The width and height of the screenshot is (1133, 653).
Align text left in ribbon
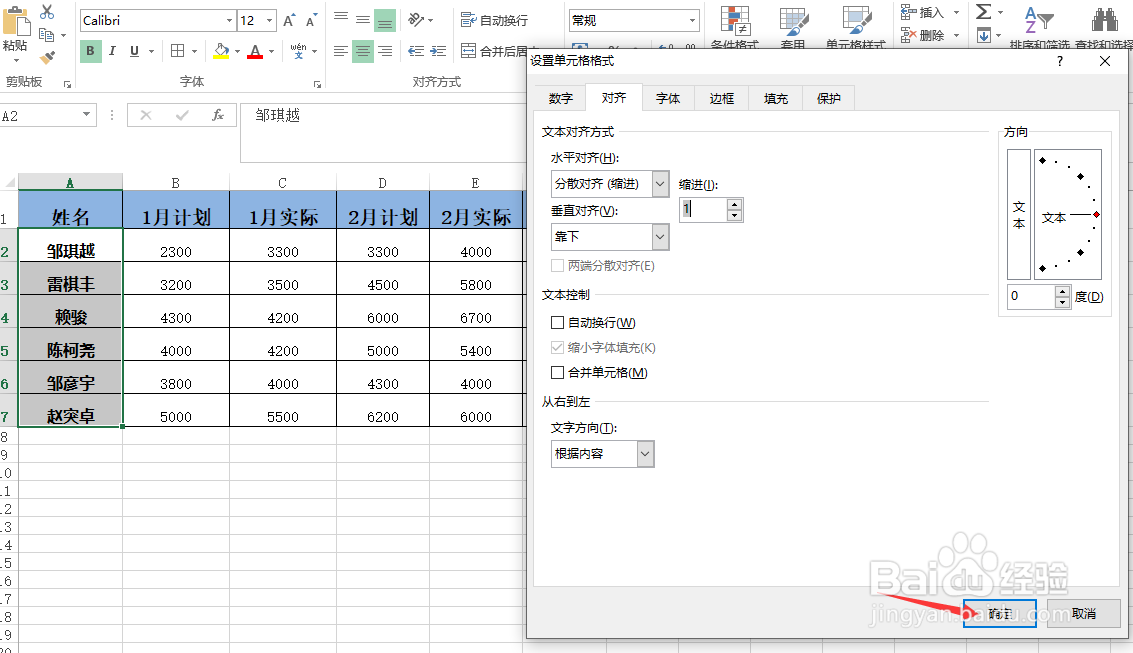(341, 51)
